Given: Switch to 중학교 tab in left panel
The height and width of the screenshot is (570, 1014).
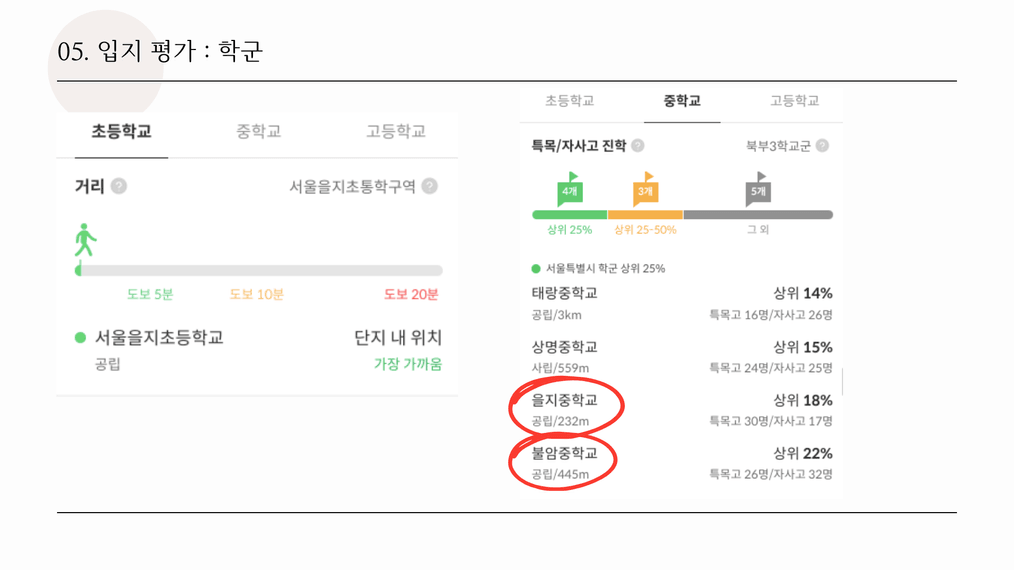Looking at the screenshot, I should pos(259,131).
